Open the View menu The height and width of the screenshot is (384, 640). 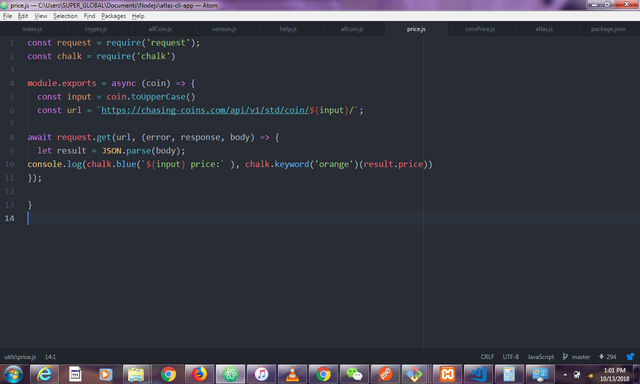tap(40, 16)
